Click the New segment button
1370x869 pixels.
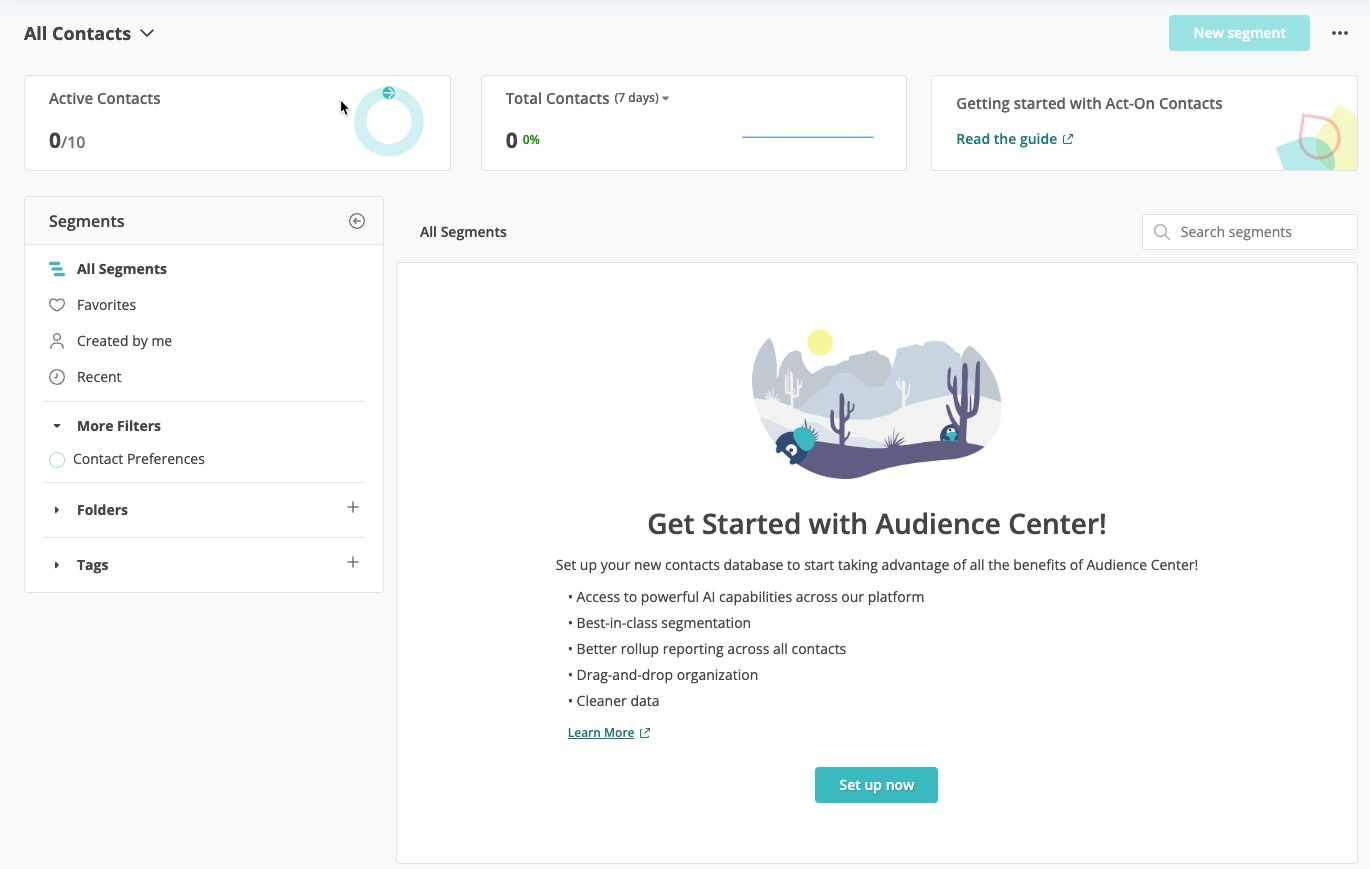tap(1239, 33)
